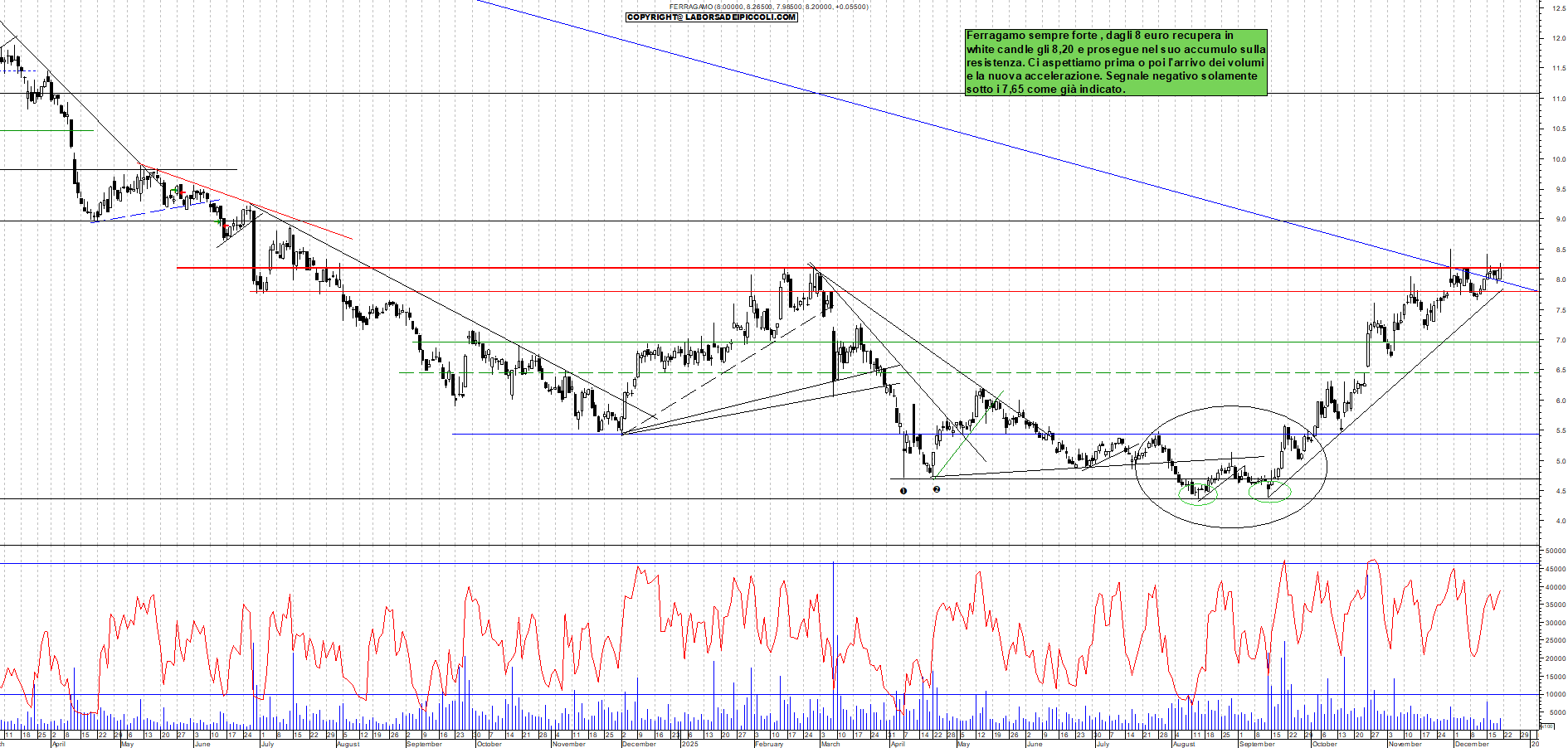Click the February label on time axis

pos(769,744)
